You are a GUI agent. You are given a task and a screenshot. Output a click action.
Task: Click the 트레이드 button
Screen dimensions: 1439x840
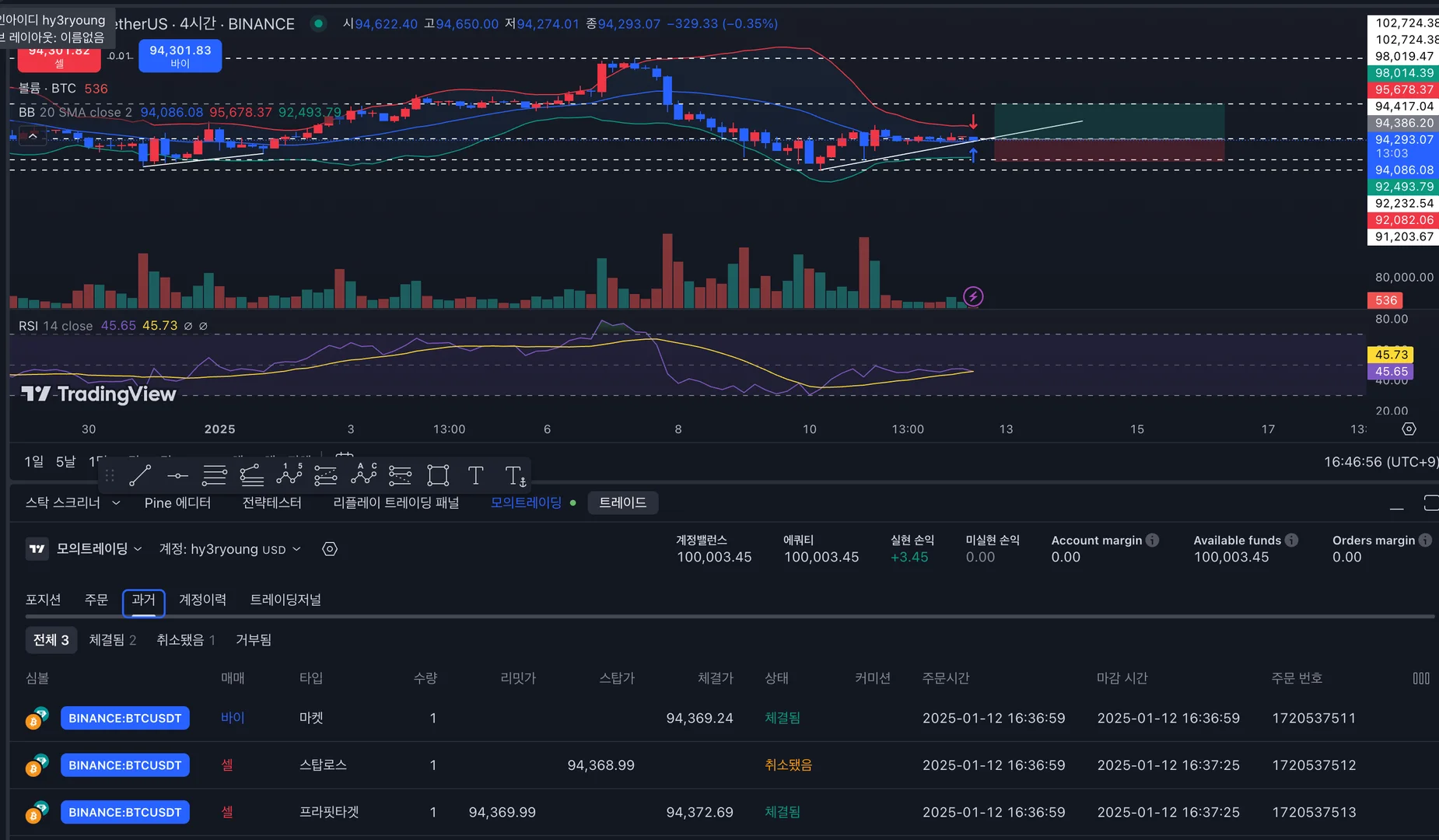[x=622, y=503]
